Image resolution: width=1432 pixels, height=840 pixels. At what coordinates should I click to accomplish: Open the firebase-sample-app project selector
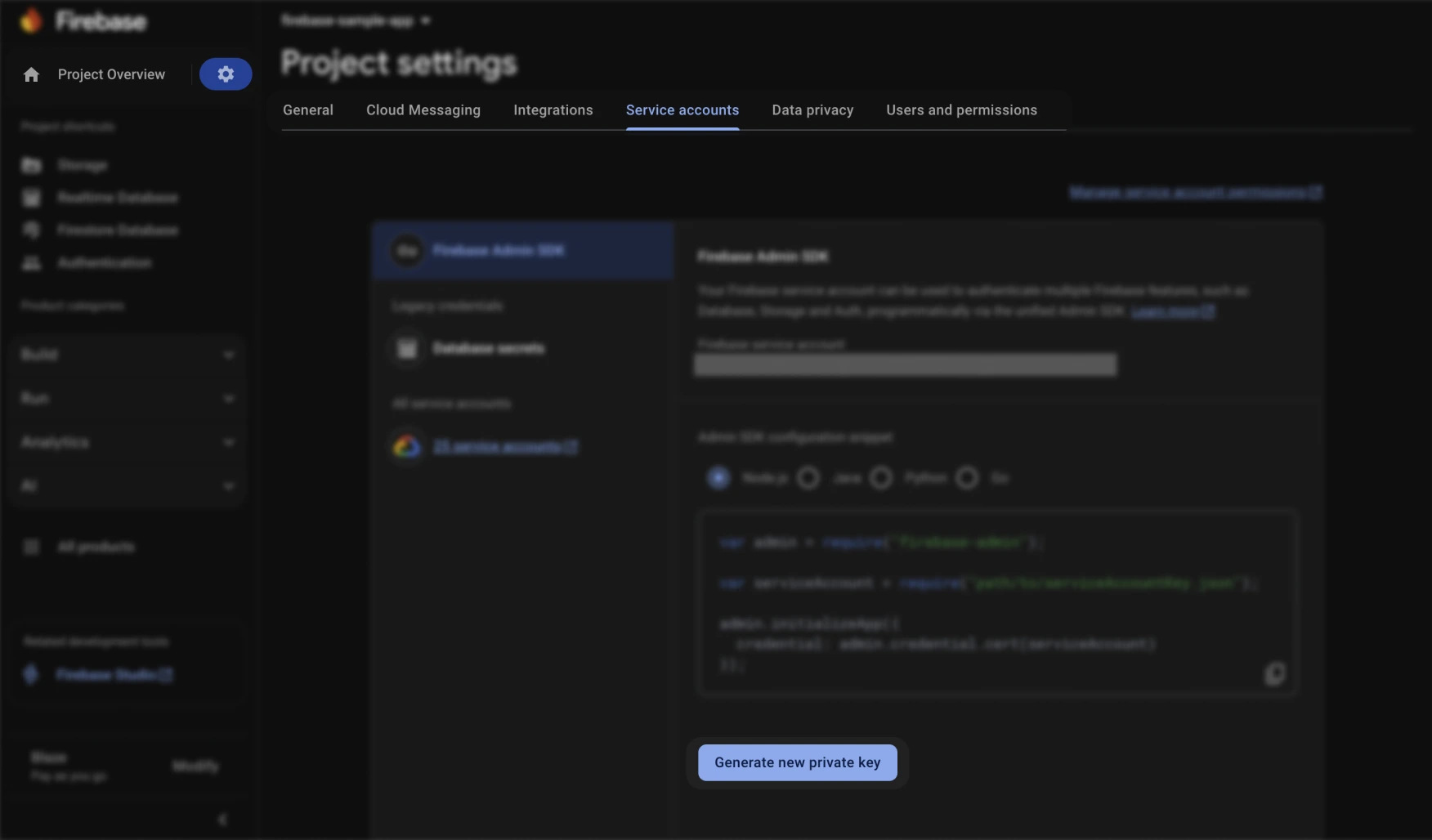pyautogui.click(x=355, y=20)
